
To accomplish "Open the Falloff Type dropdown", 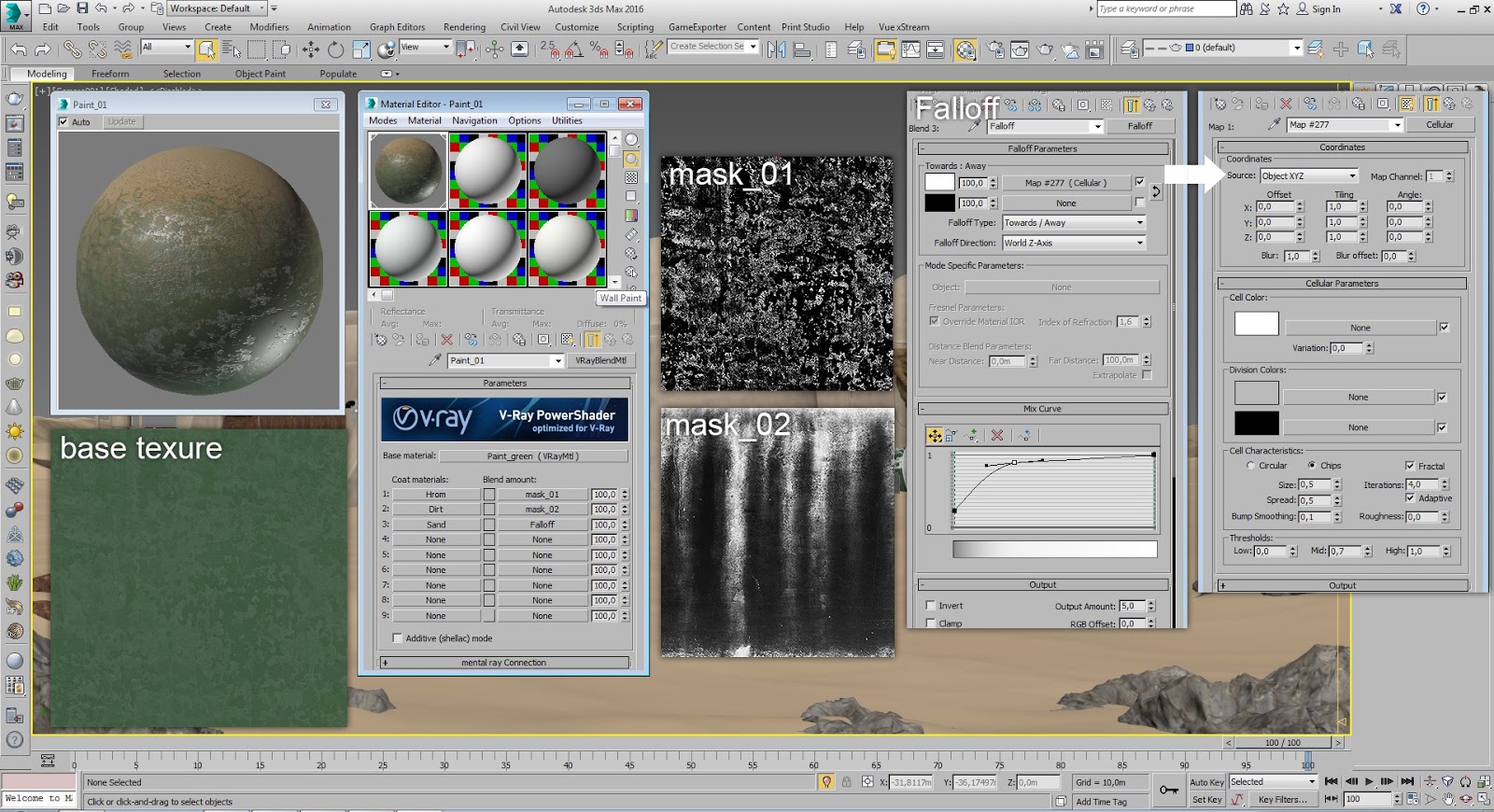I will coord(1074,223).
